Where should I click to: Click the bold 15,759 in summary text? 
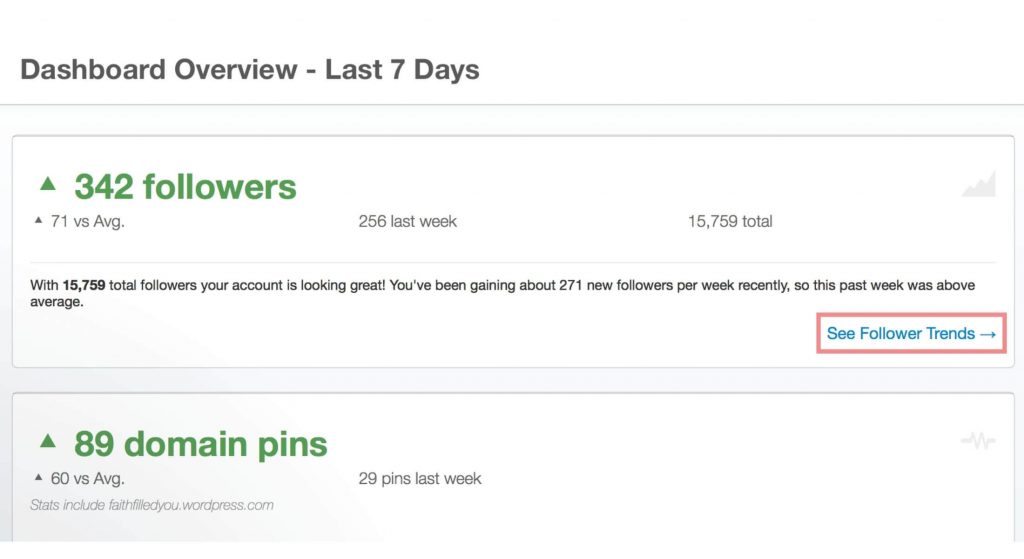[x=84, y=285]
